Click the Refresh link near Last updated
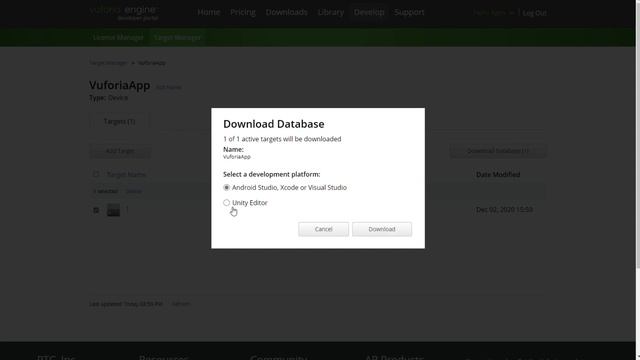Screen dimensions: 640x360 click(180, 304)
